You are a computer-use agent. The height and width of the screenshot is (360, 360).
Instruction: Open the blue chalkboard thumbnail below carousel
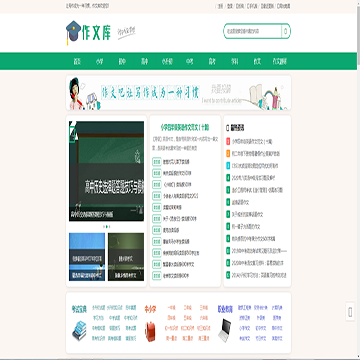click(x=87, y=257)
